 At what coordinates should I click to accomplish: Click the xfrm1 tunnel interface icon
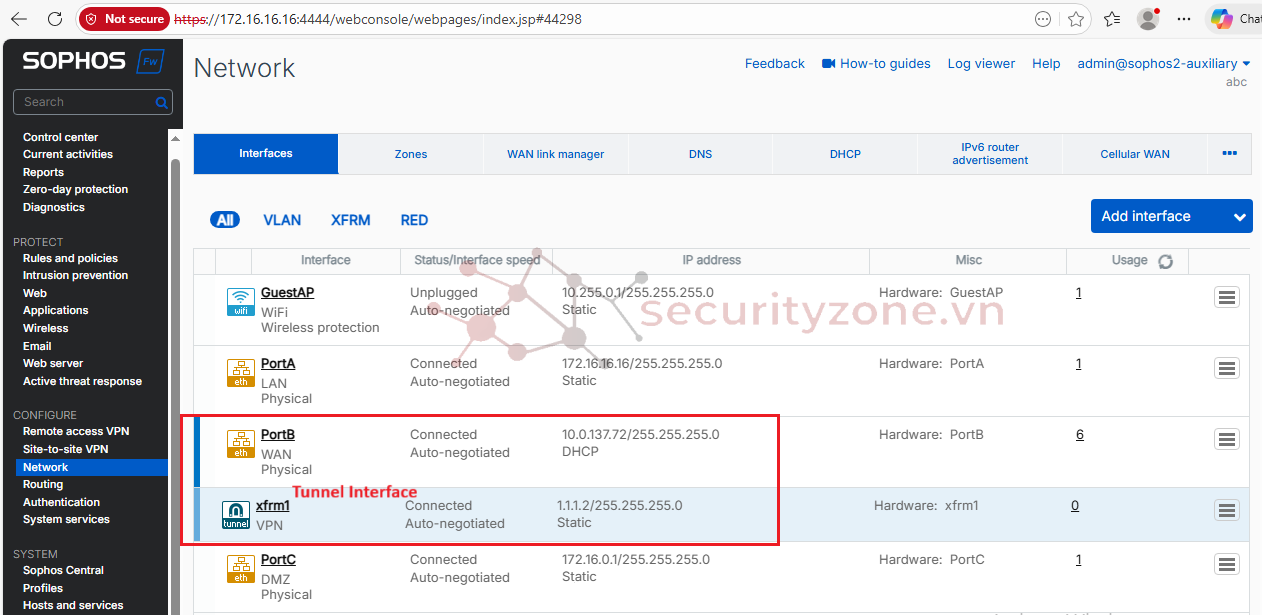point(236,514)
